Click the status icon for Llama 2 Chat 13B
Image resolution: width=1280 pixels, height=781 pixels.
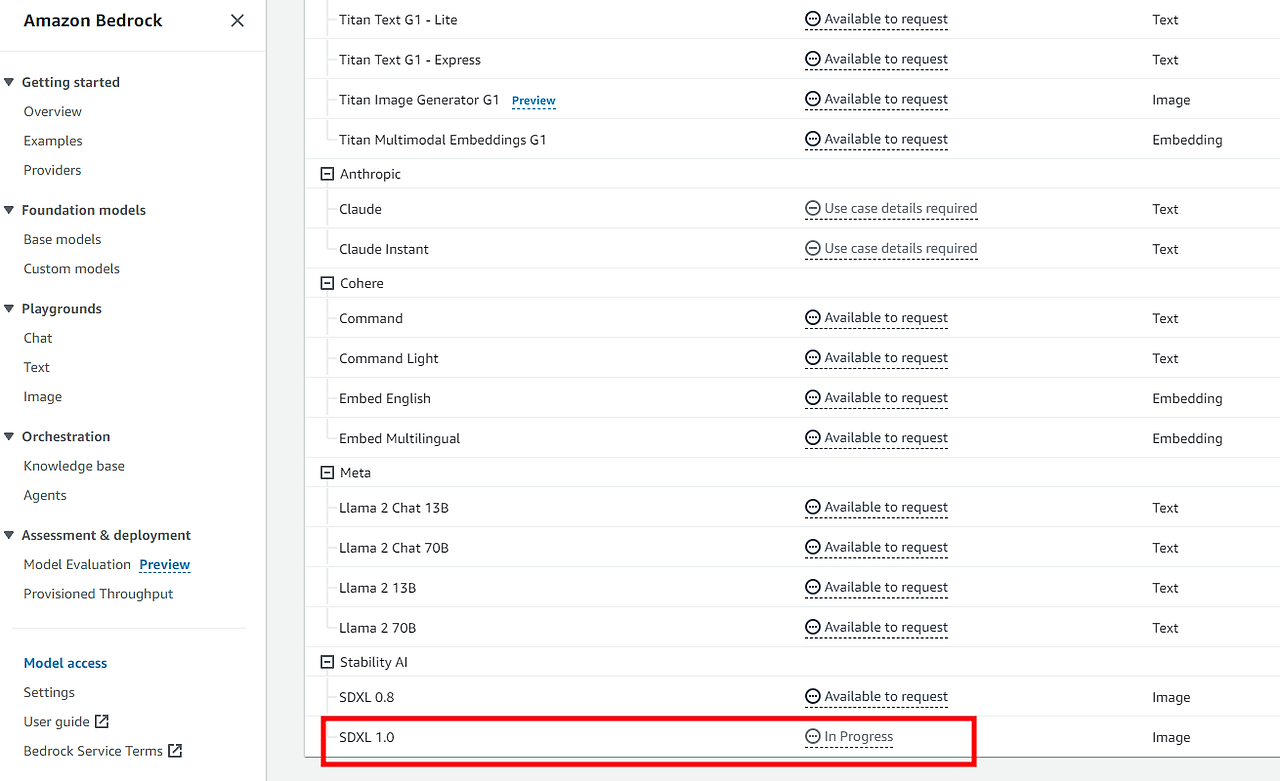(x=813, y=507)
